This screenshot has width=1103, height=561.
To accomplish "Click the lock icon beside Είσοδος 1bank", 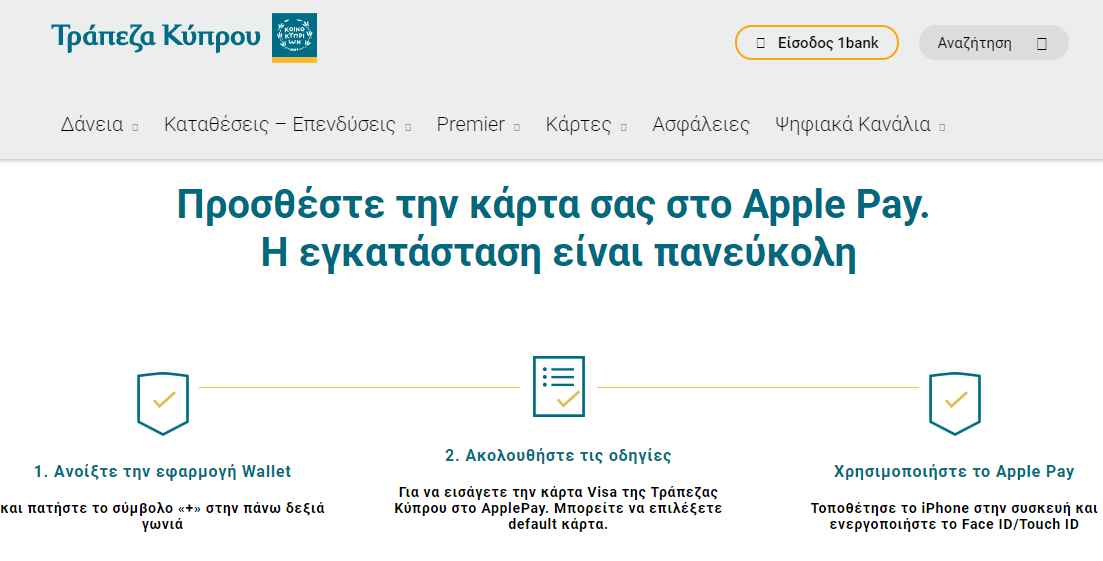I will pos(760,43).
